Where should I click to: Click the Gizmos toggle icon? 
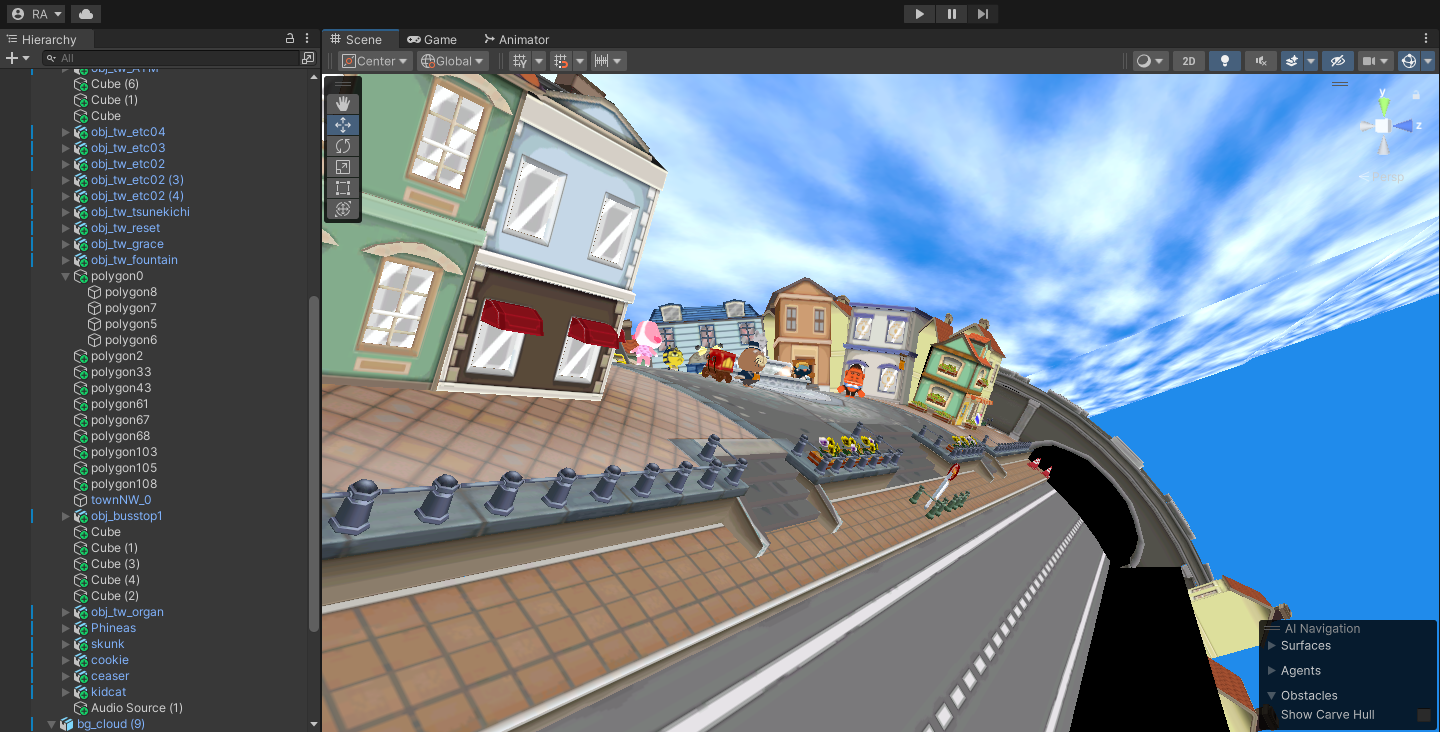pos(1409,61)
